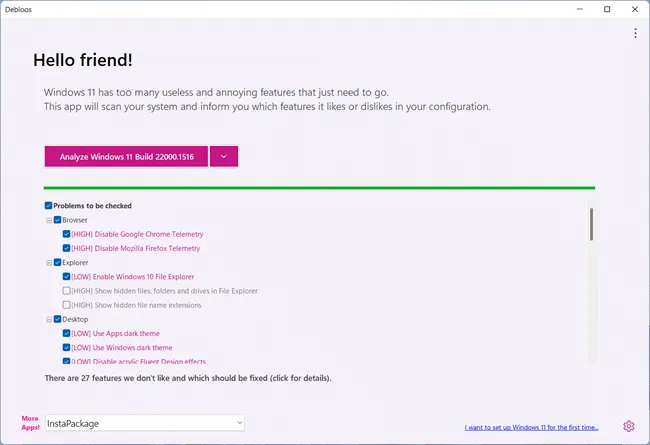The width and height of the screenshot is (650, 445).
Task: Collapse the Desktop tree group
Action: 48,319
